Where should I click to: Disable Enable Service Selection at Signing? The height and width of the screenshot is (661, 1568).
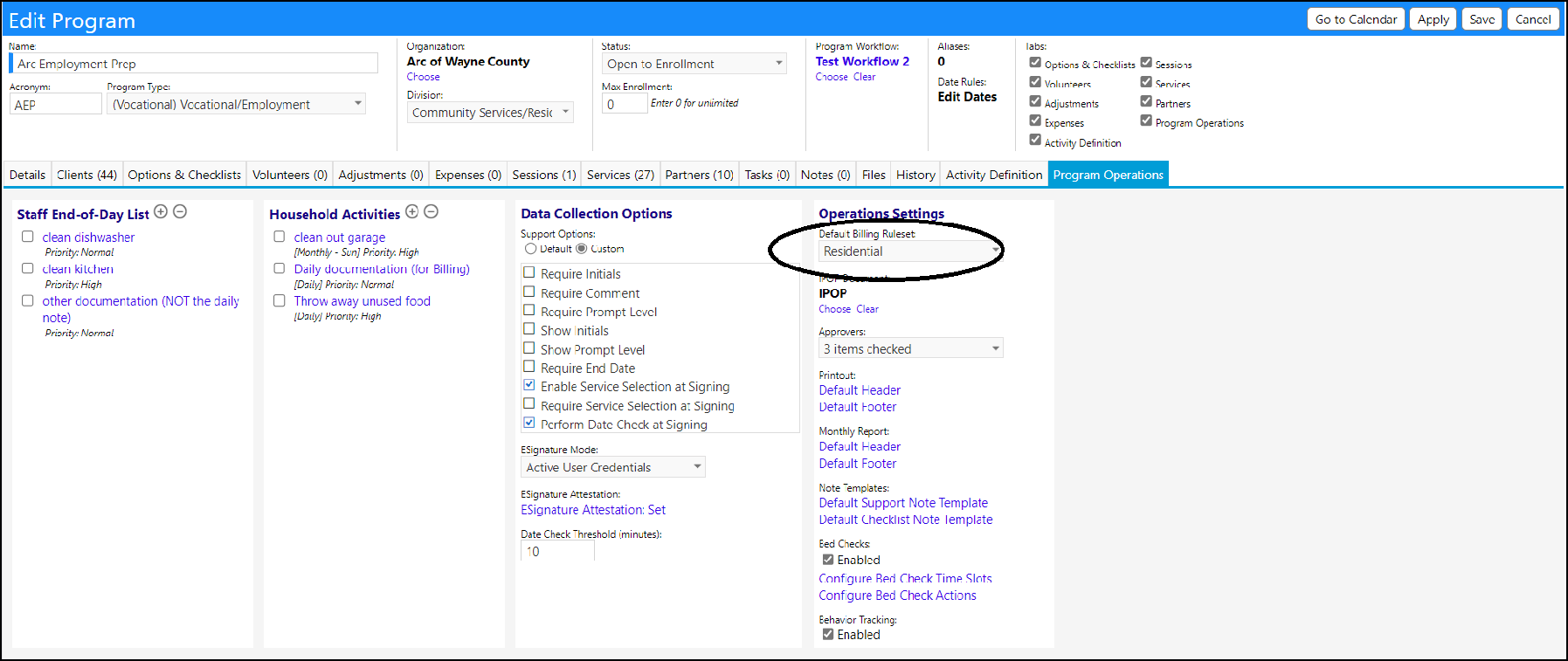coord(529,385)
